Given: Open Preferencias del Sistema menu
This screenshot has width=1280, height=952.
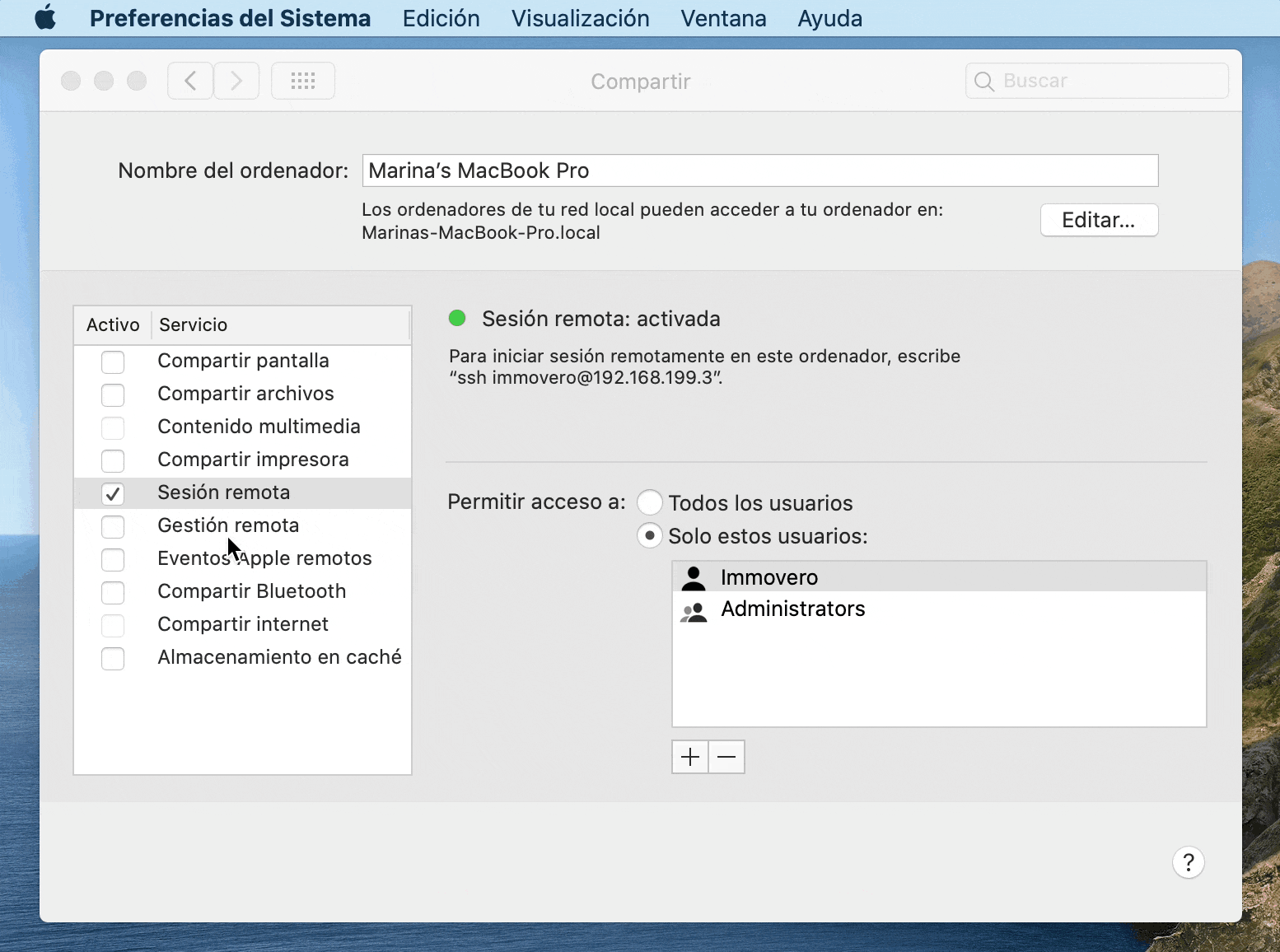Looking at the screenshot, I should click(x=230, y=18).
